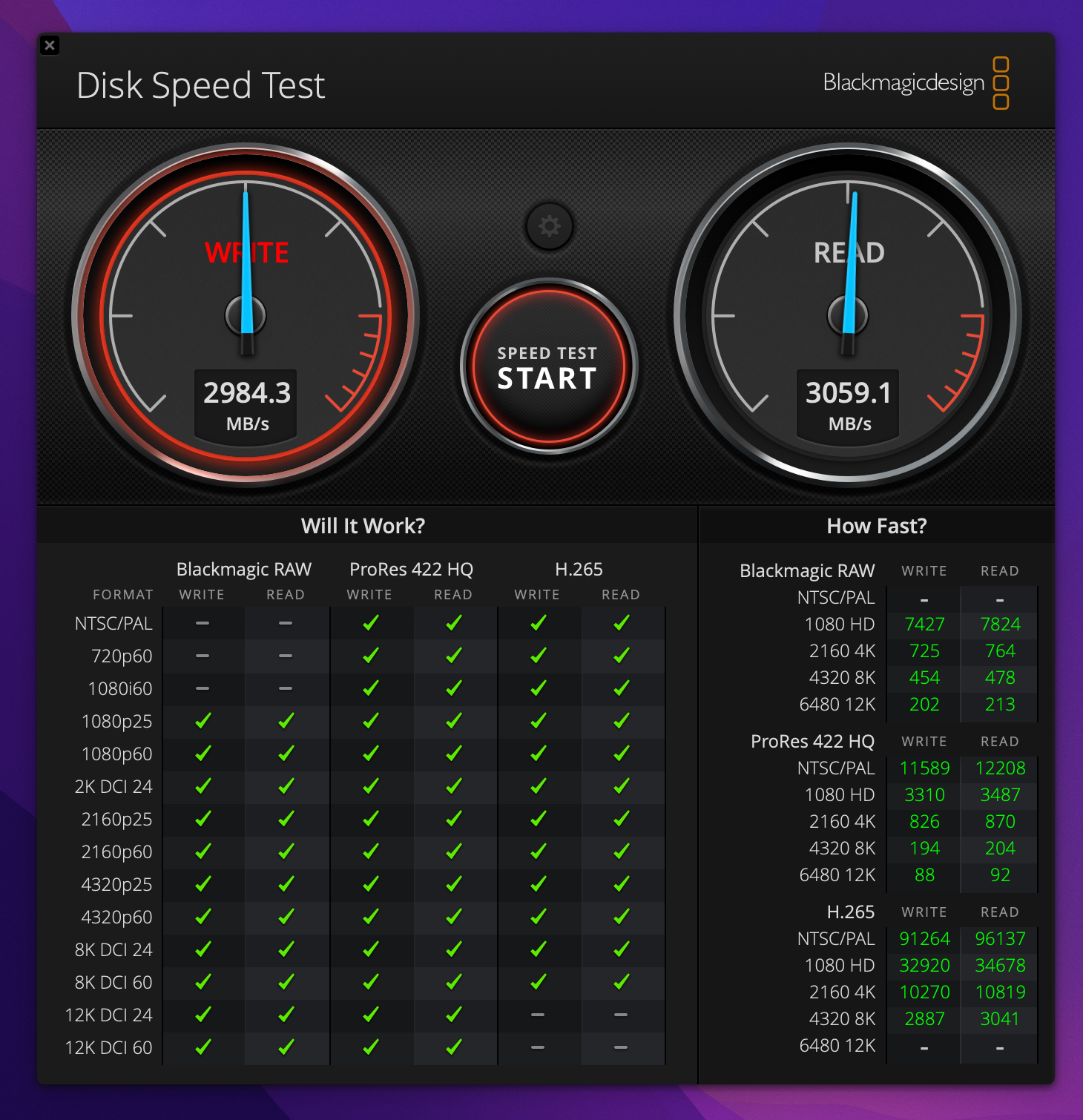Click ProRes 422 HQ read checkmark for 4320p60
Image resolution: width=1083 pixels, height=1120 pixels.
(453, 916)
